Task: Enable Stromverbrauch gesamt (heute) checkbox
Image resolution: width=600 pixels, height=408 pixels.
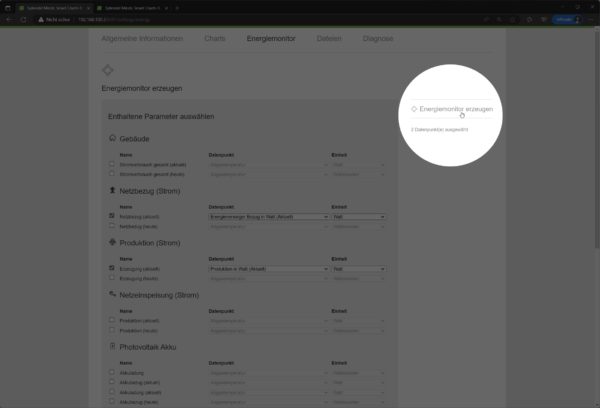Action: 112,174
